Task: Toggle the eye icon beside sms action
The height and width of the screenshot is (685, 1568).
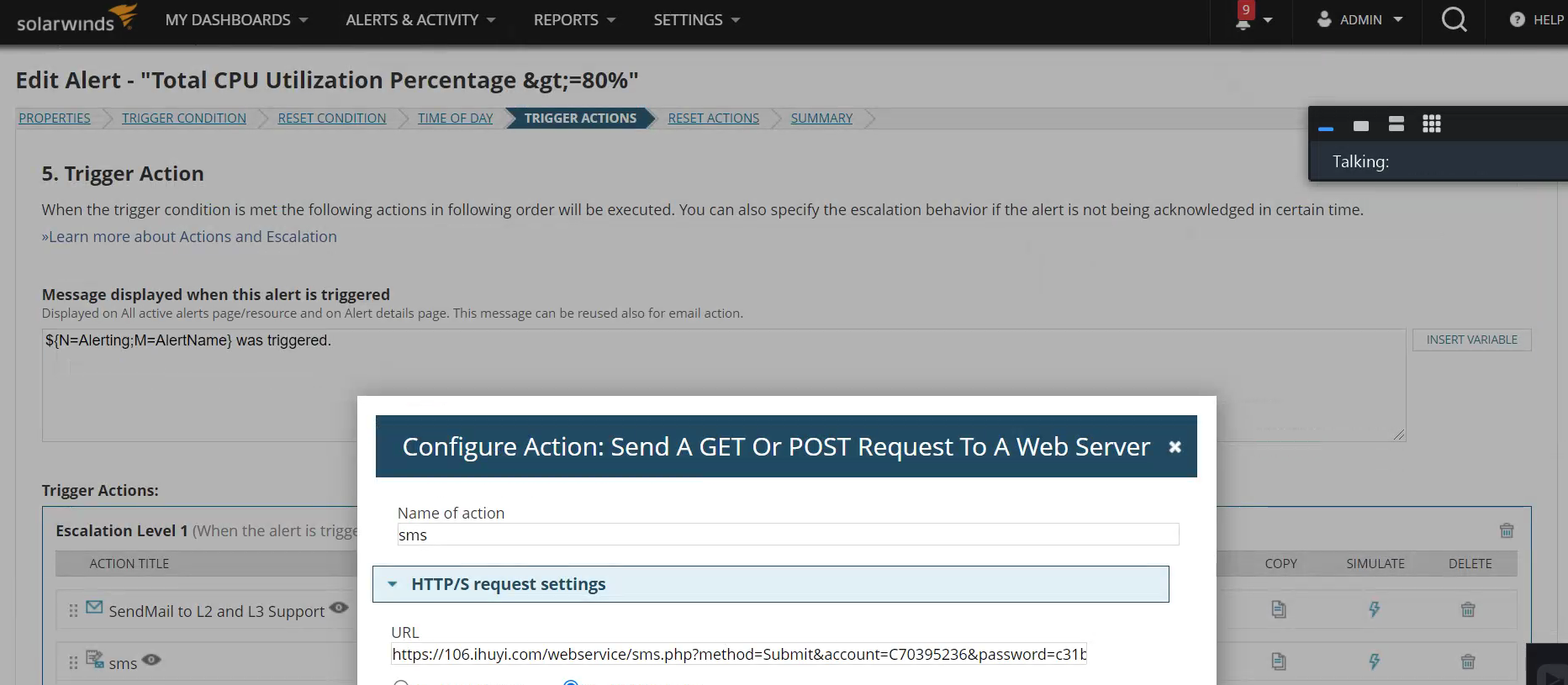Action: pyautogui.click(x=151, y=661)
